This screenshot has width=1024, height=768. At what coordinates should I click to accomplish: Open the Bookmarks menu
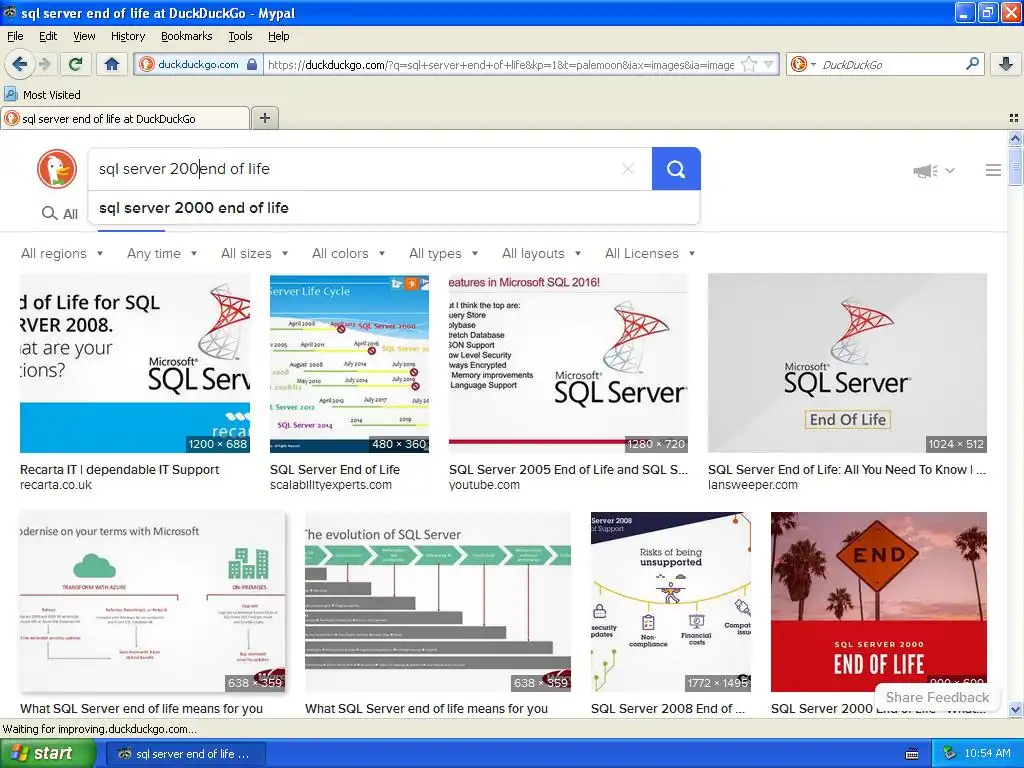click(186, 37)
